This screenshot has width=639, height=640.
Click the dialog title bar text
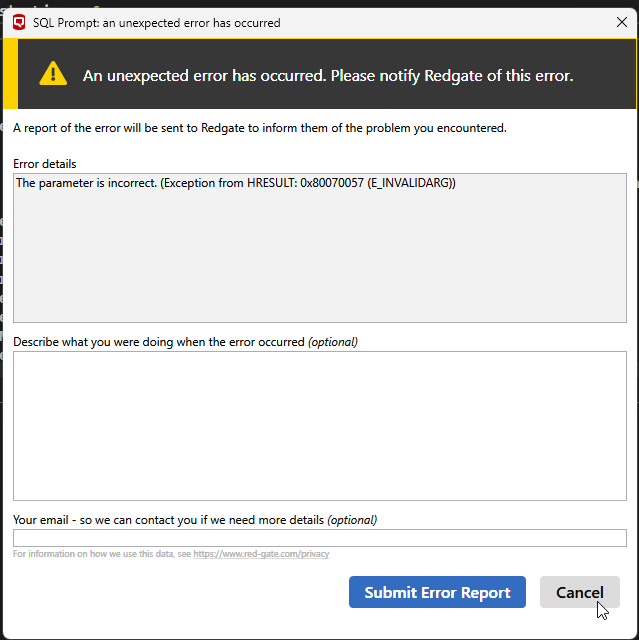[156, 22]
